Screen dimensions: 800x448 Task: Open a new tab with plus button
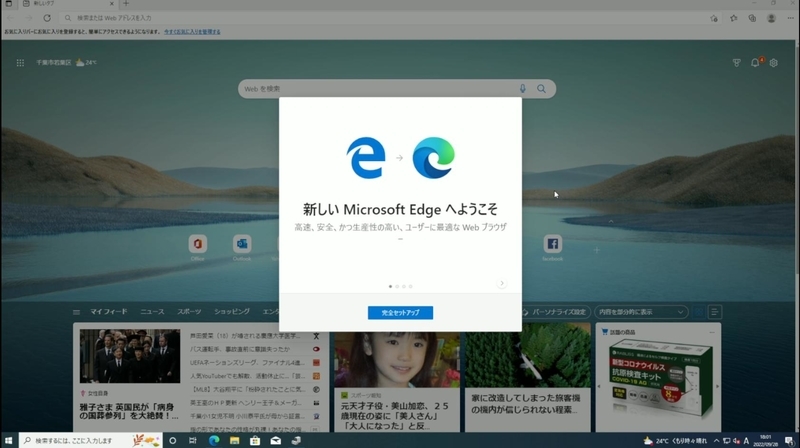tap(126, 4)
